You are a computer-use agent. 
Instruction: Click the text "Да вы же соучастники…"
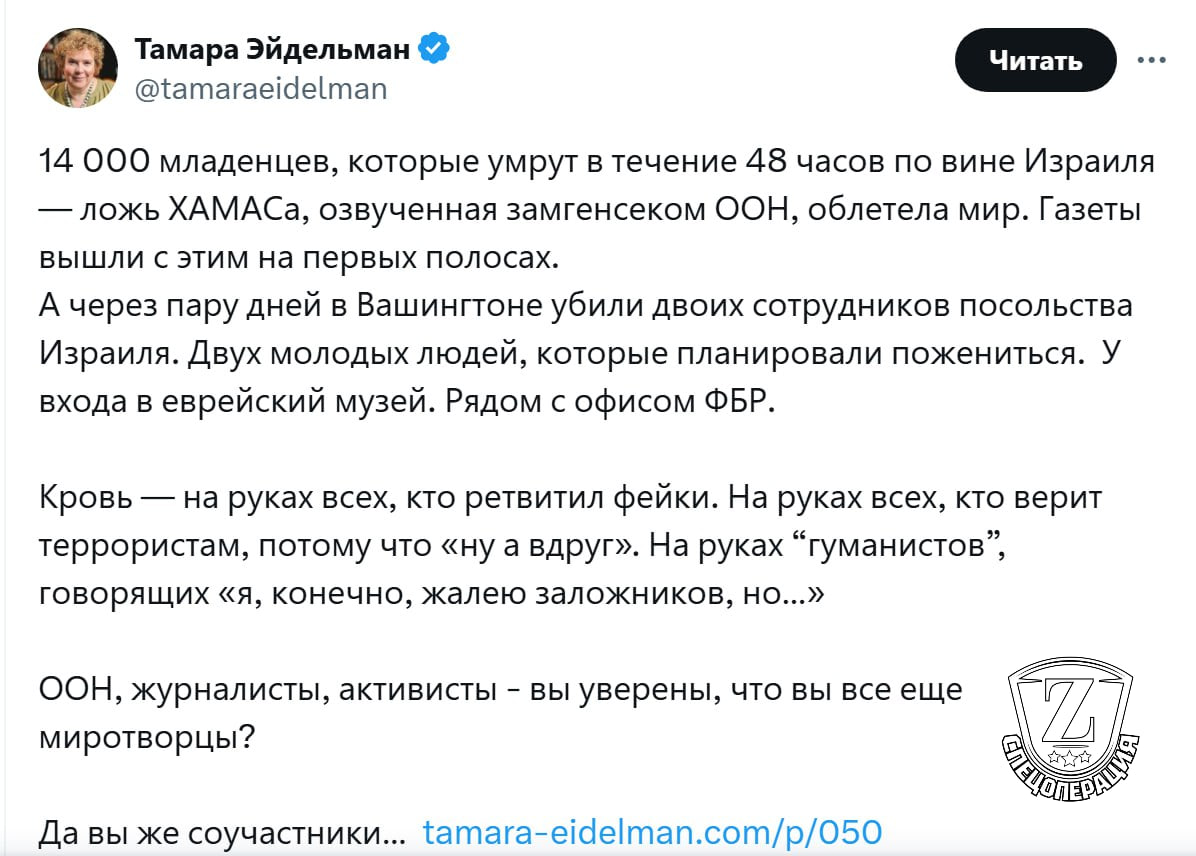[222, 832]
